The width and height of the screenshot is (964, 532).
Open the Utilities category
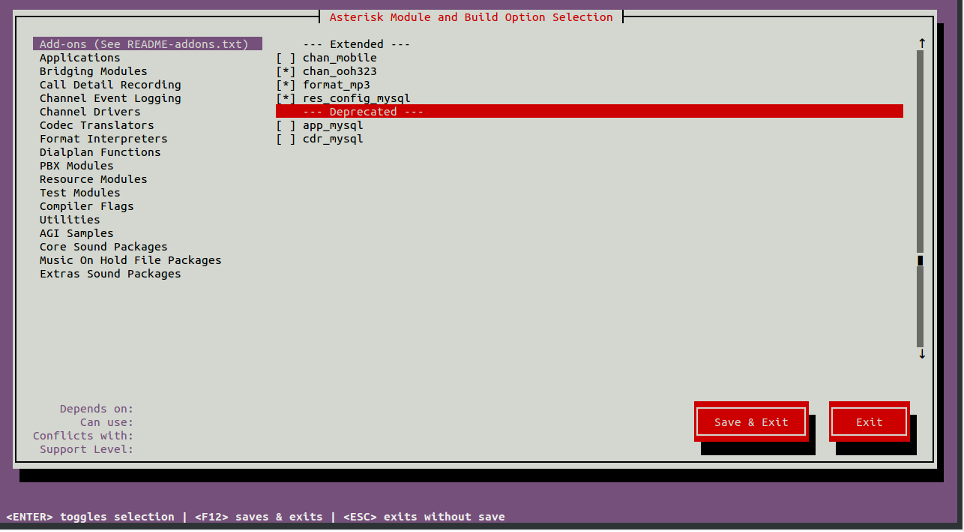pos(69,220)
